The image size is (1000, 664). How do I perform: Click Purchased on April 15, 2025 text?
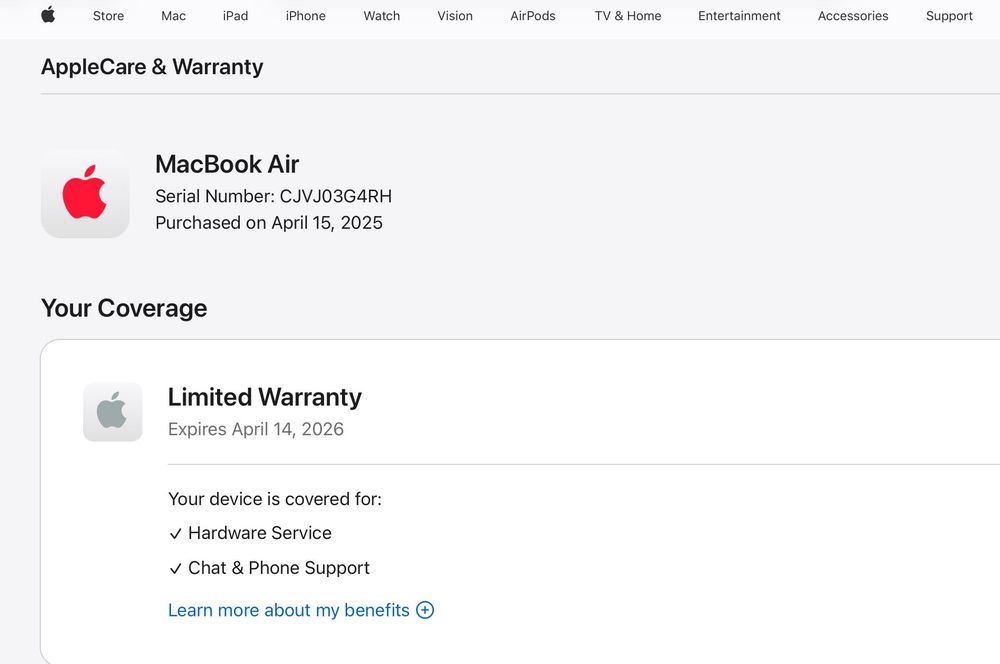coord(268,223)
